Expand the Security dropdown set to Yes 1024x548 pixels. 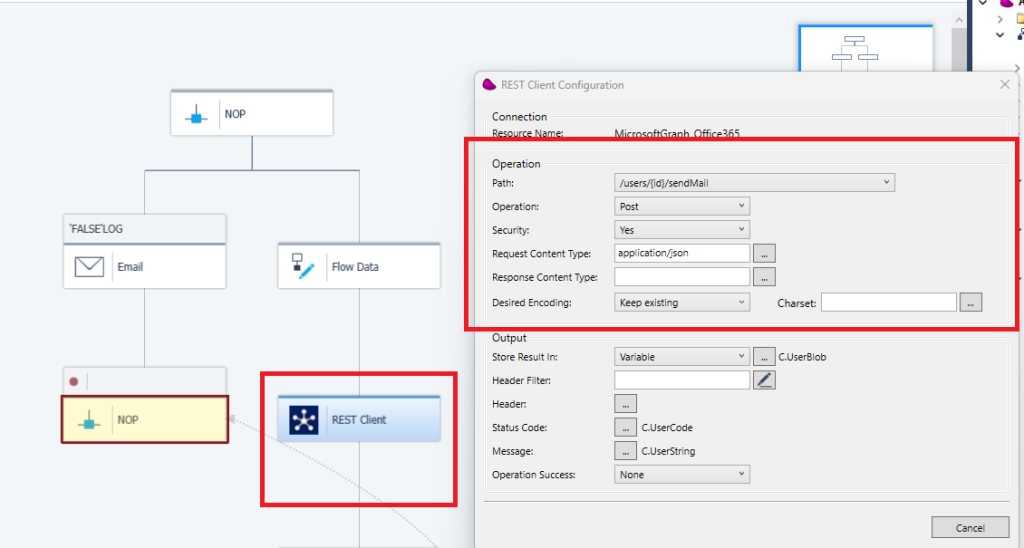click(681, 230)
